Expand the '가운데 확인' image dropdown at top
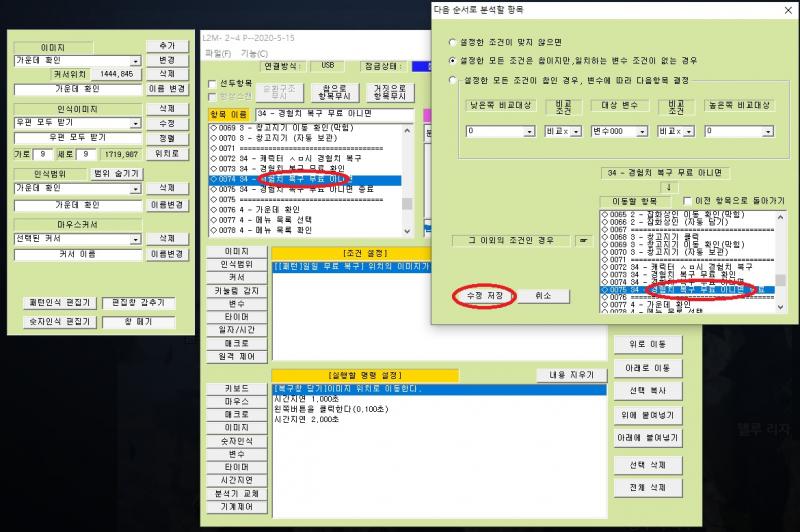The height and width of the screenshot is (532, 800). tap(134, 61)
